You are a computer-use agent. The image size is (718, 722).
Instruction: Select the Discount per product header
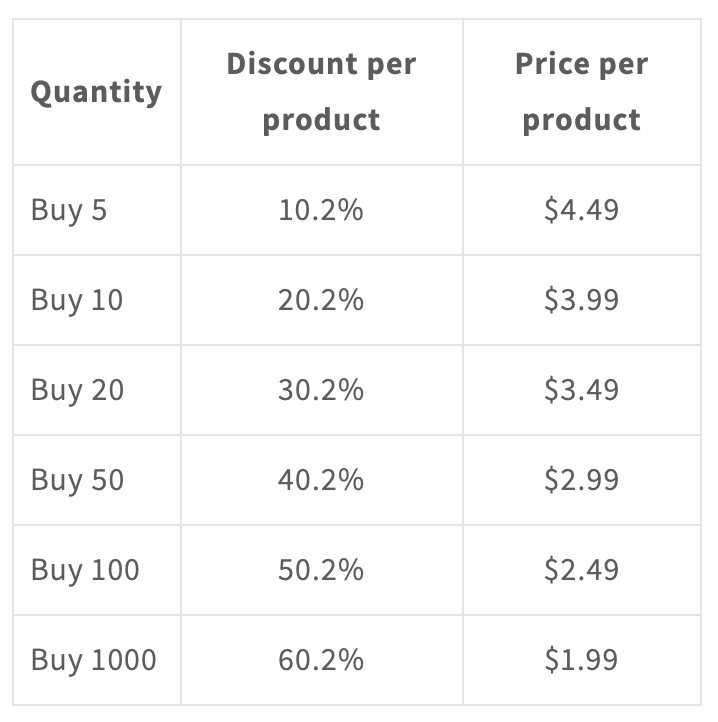[321, 92]
